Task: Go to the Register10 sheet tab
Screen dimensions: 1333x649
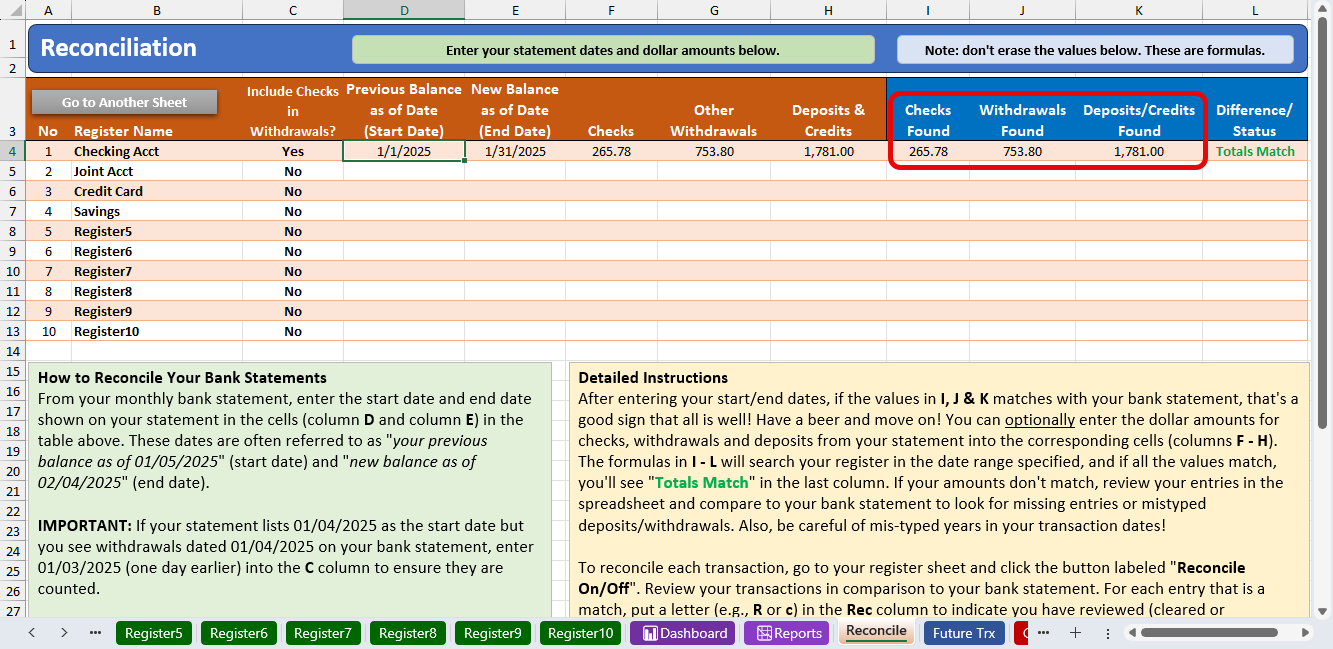Action: point(581,633)
